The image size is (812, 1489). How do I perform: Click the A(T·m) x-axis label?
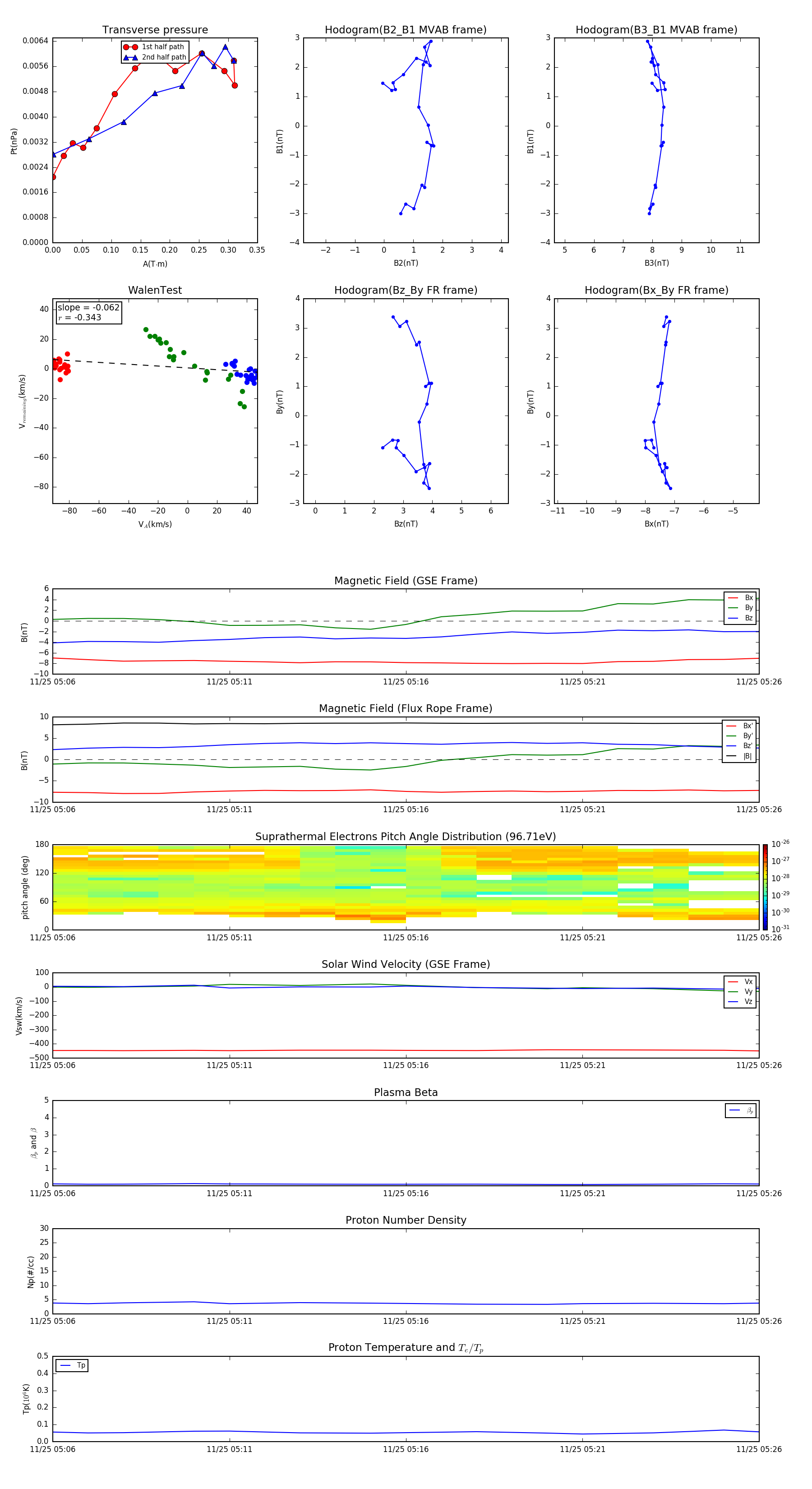coord(155,264)
